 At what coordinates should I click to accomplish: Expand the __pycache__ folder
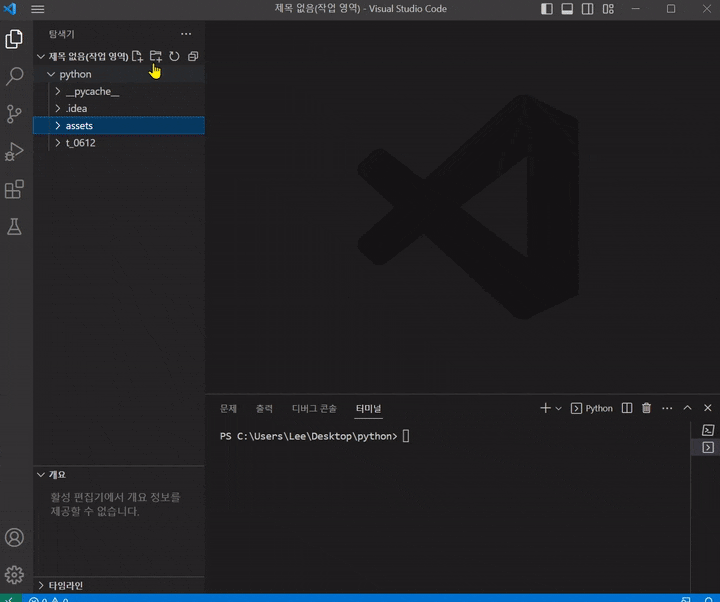[57, 91]
